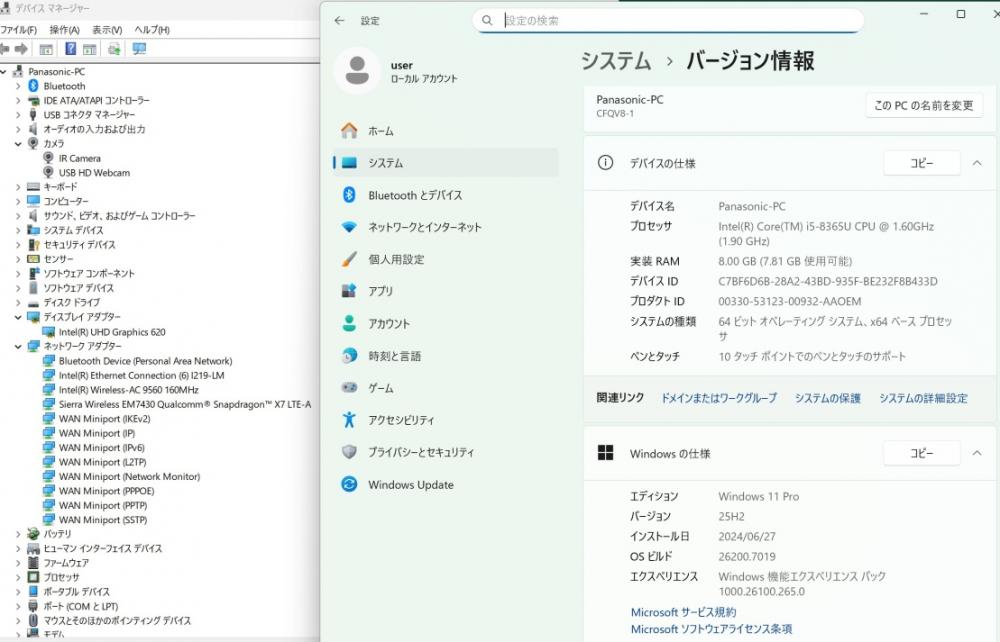Viewport: 1000px width, 642px height.
Task: Click the show/hide console tree toolbar icon
Action: coord(46,49)
